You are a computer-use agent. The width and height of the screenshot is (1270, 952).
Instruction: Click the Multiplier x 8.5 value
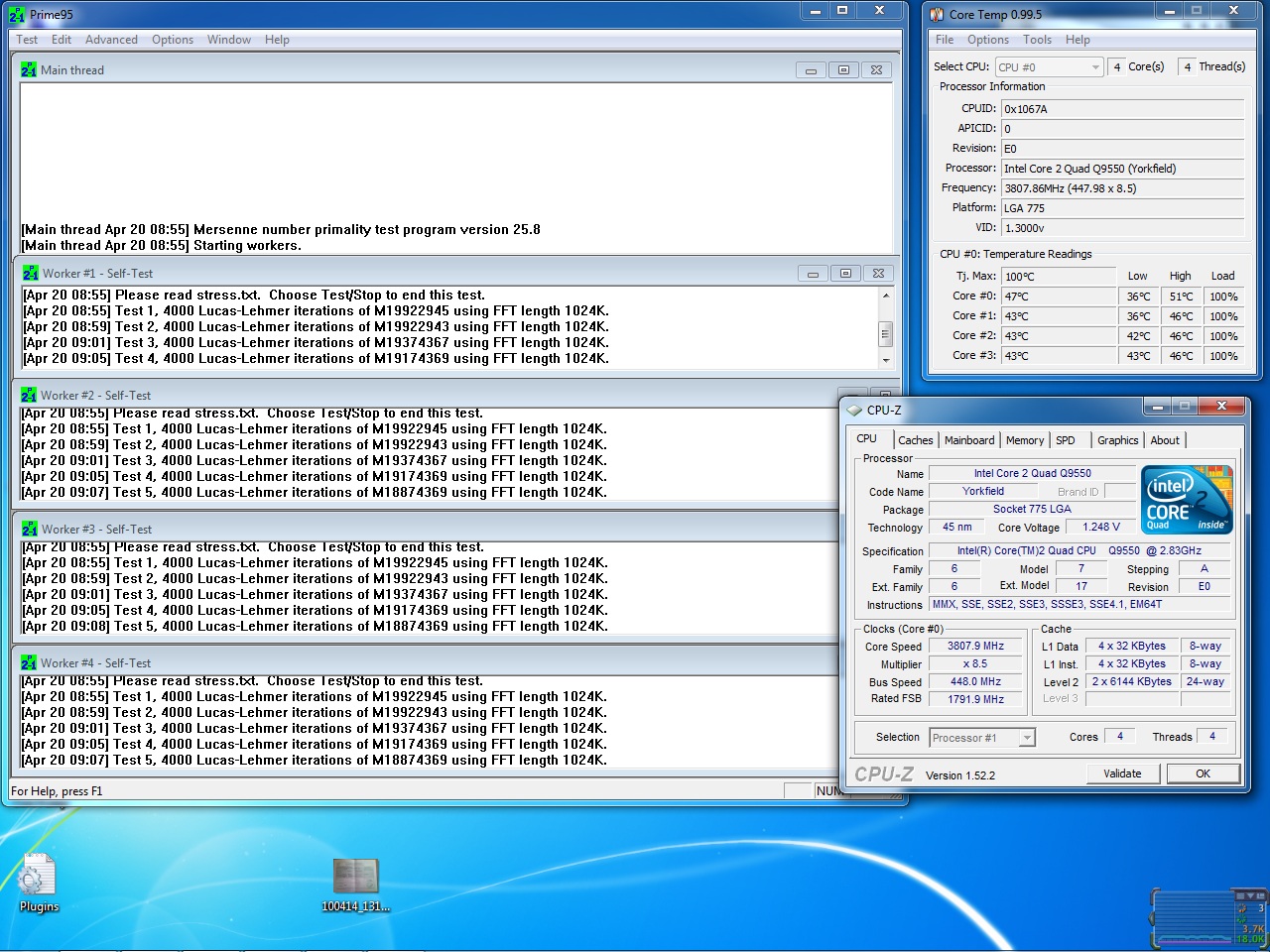pos(975,663)
